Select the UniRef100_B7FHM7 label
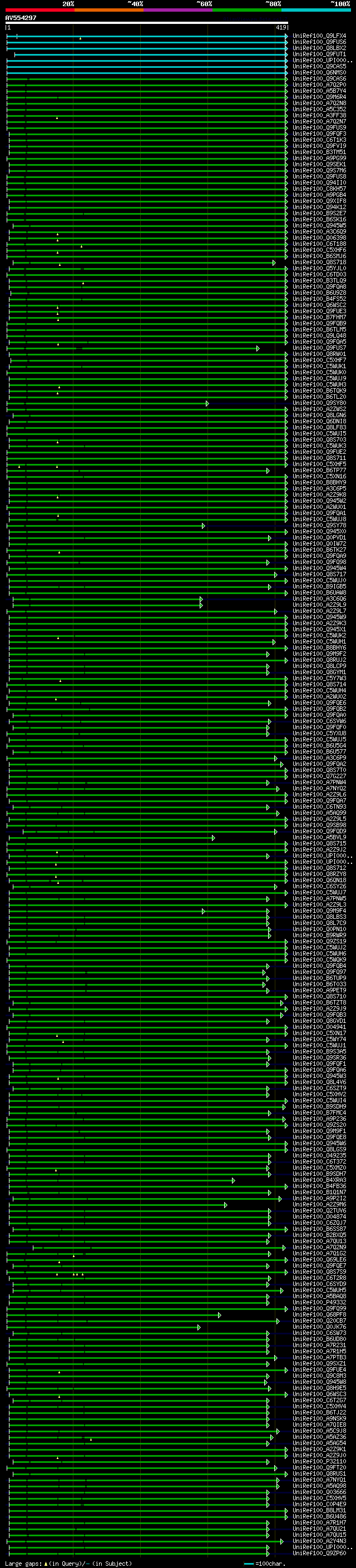The width and height of the screenshot is (356, 1568). [x=319, y=317]
